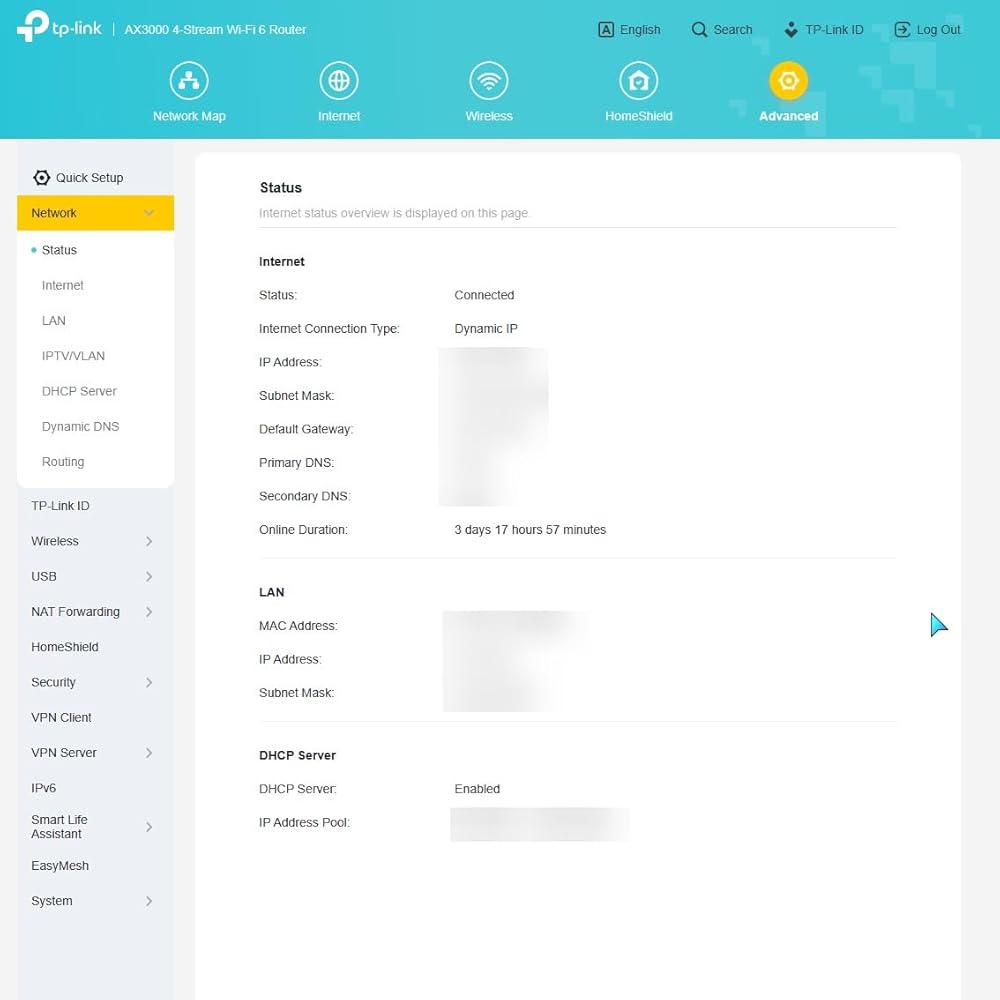The image size is (1000, 1000).
Task: Click the Advanced gear icon
Action: tap(788, 81)
